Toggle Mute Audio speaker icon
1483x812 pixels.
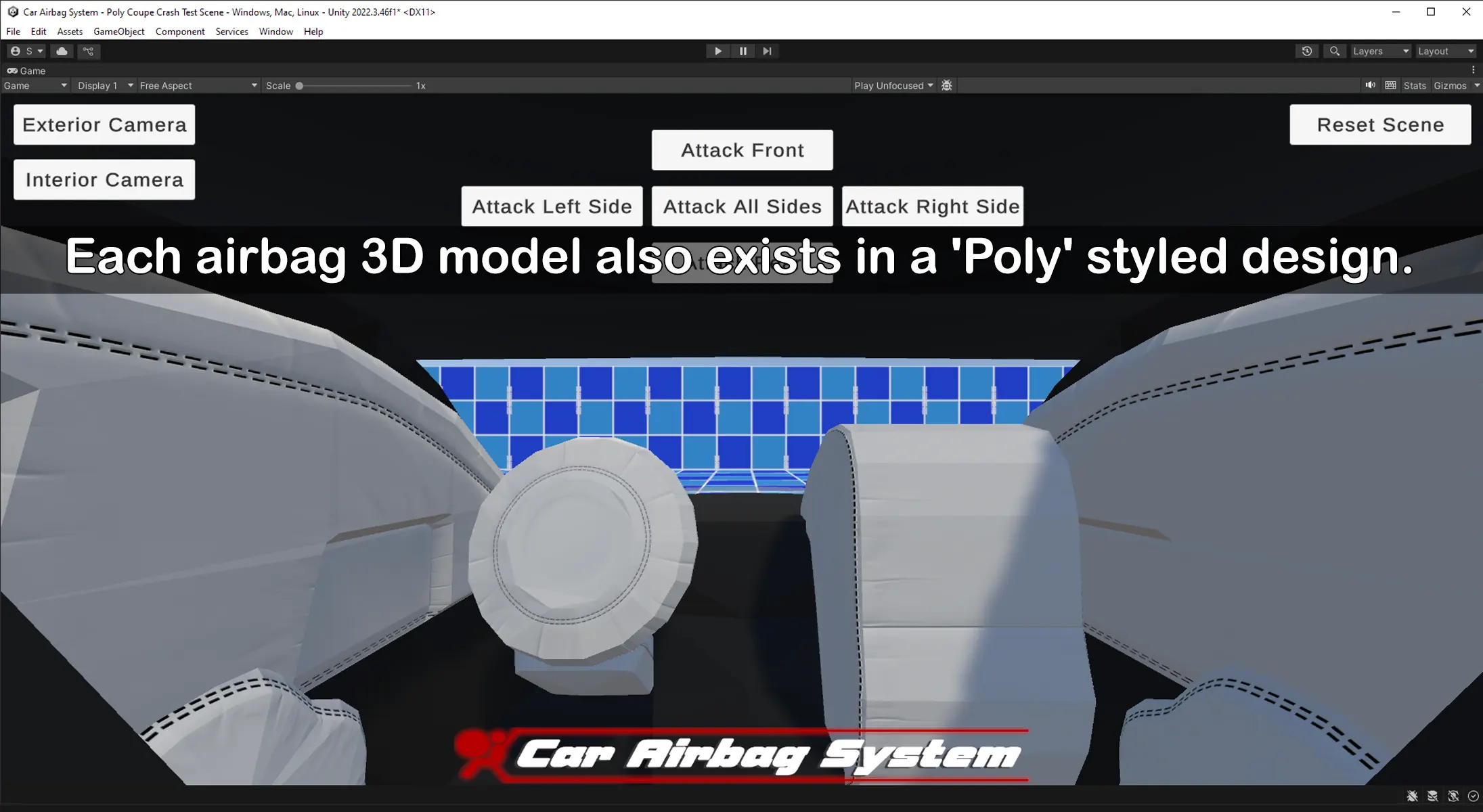click(x=1370, y=86)
